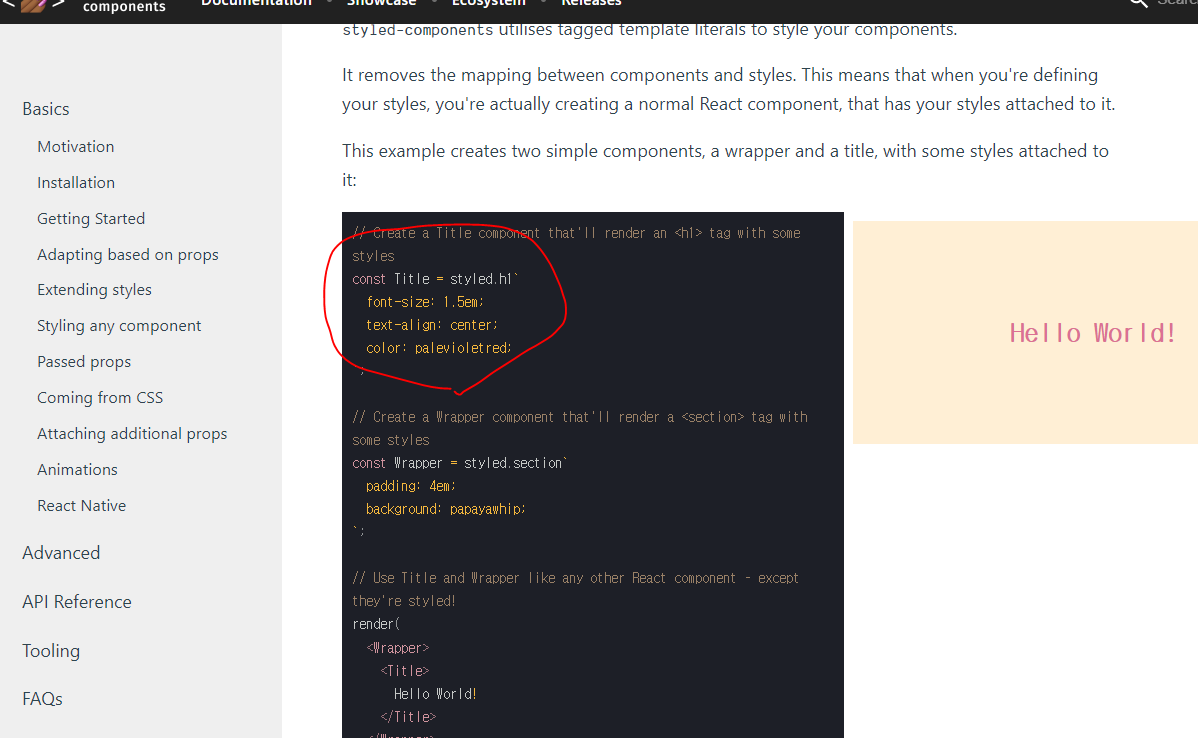Go to the FAQs page
The image size is (1198, 738).
[42, 698]
